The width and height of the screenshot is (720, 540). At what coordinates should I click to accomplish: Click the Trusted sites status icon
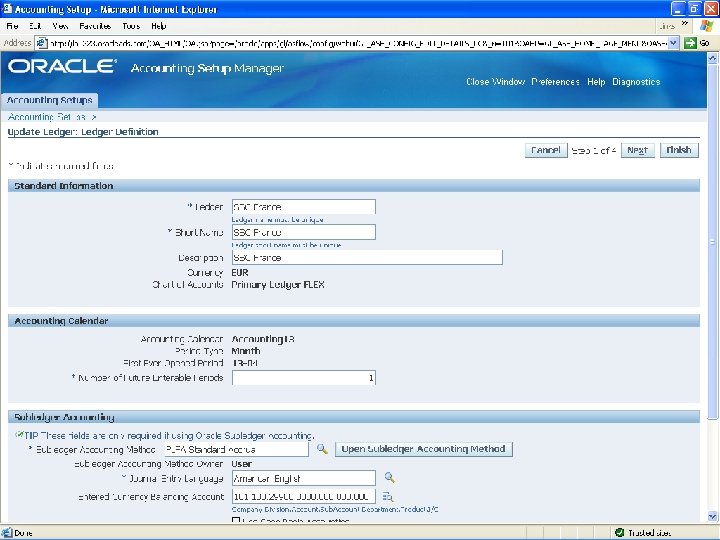(x=619, y=533)
